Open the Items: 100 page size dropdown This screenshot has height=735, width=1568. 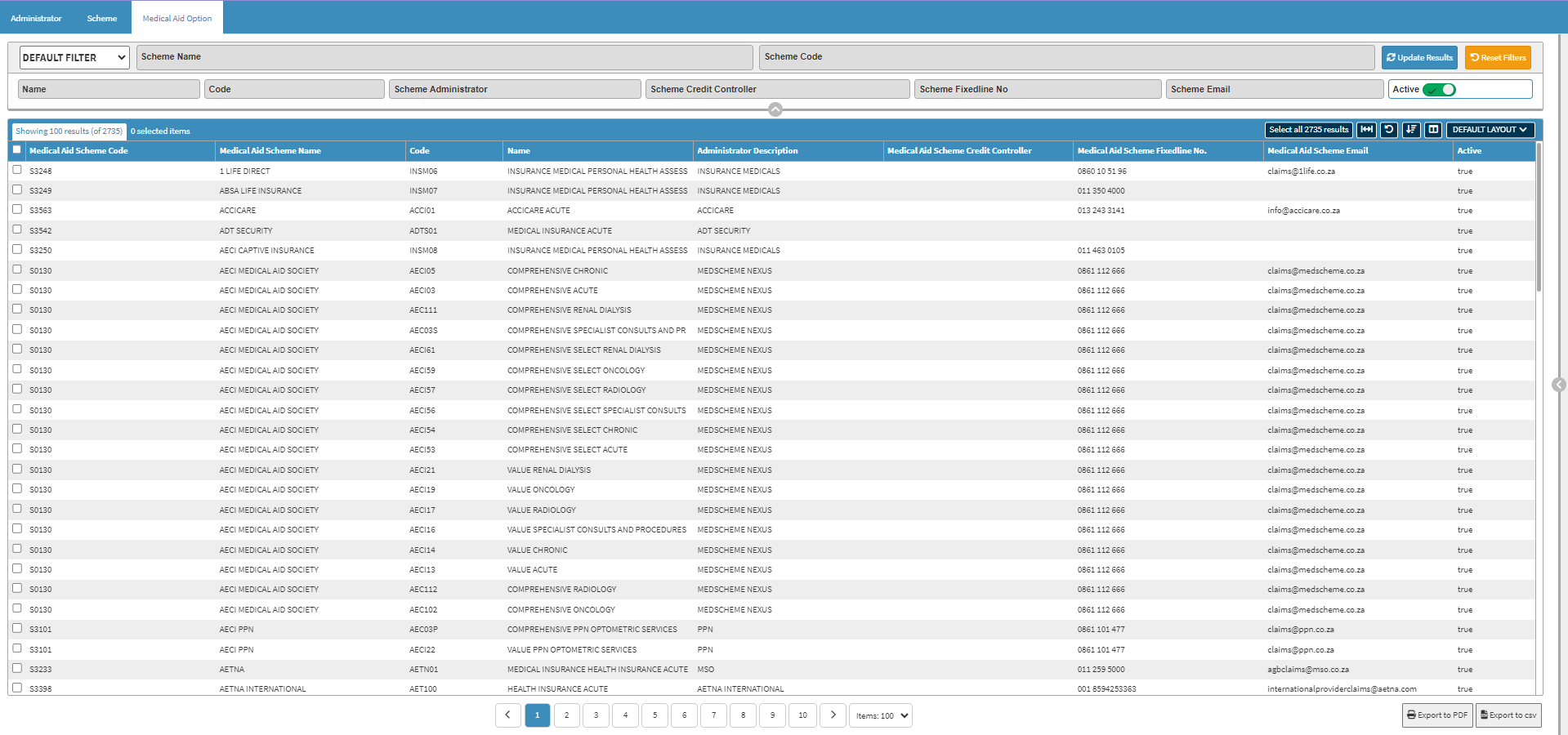pyautogui.click(x=881, y=715)
